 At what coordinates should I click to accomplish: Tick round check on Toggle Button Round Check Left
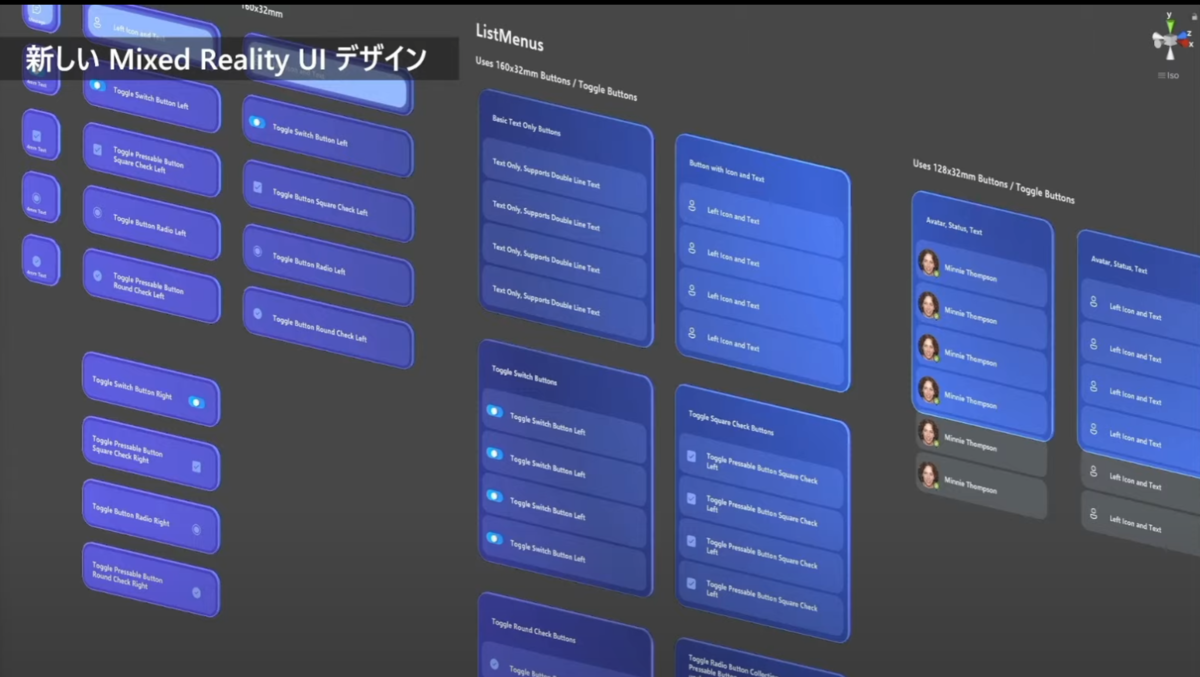click(257, 313)
